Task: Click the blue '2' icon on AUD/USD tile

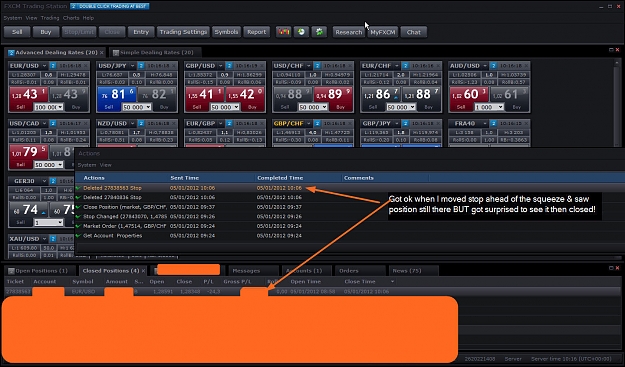Action: (x=493, y=66)
